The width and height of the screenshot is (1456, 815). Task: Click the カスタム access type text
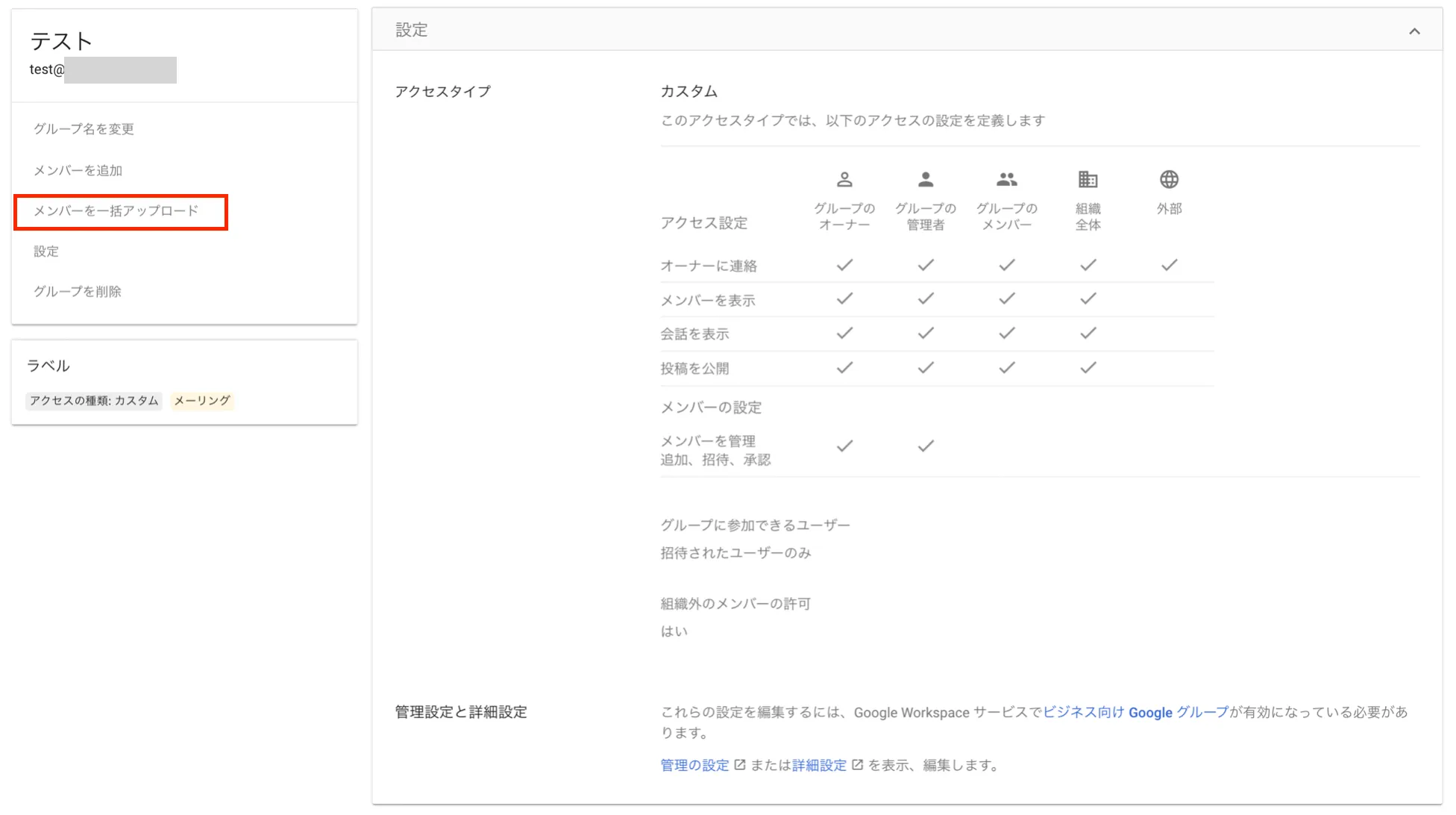tap(689, 92)
